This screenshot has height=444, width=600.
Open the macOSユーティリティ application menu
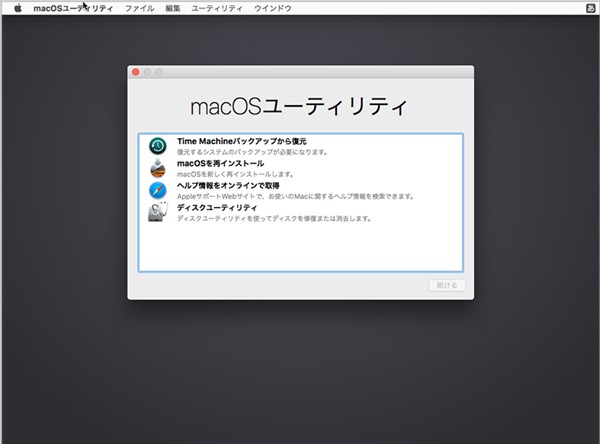click(73, 8)
